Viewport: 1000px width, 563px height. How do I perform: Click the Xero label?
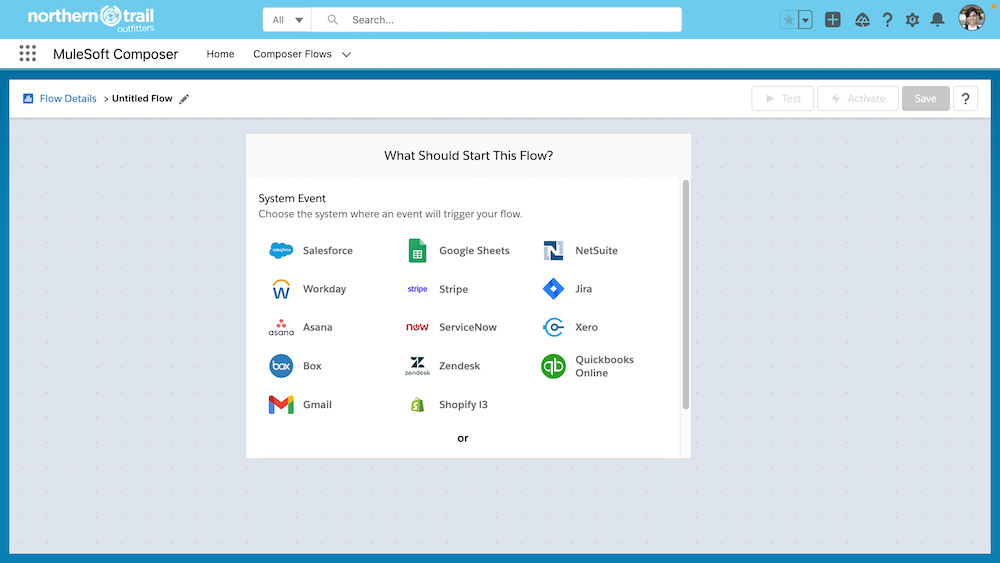coord(586,327)
